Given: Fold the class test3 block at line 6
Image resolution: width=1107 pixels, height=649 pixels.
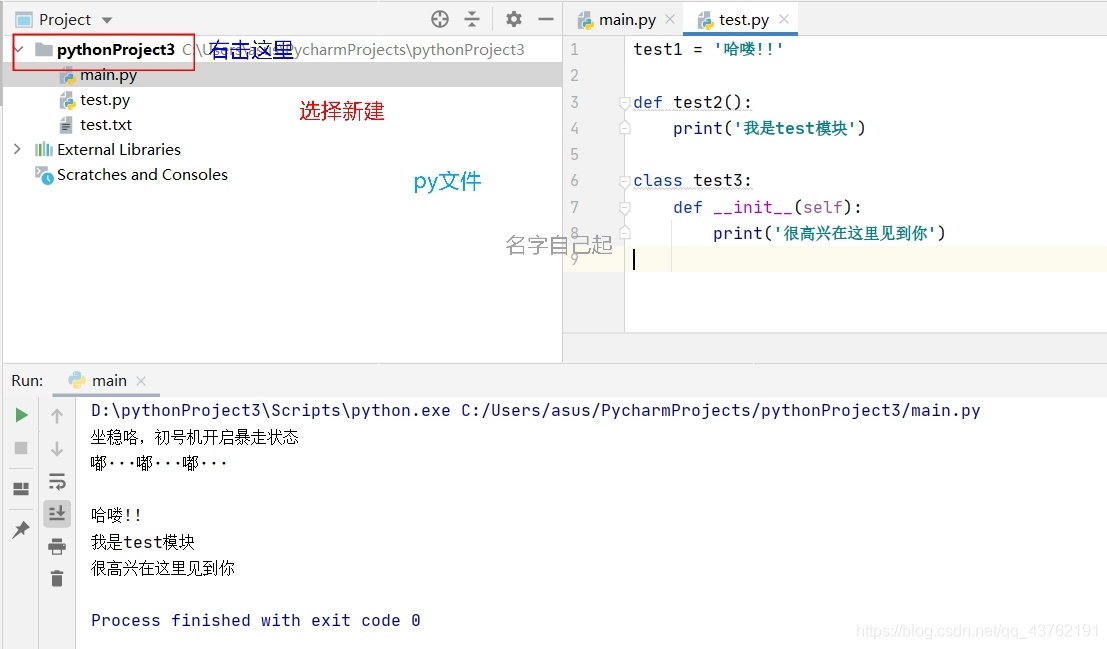Looking at the screenshot, I should point(624,181).
